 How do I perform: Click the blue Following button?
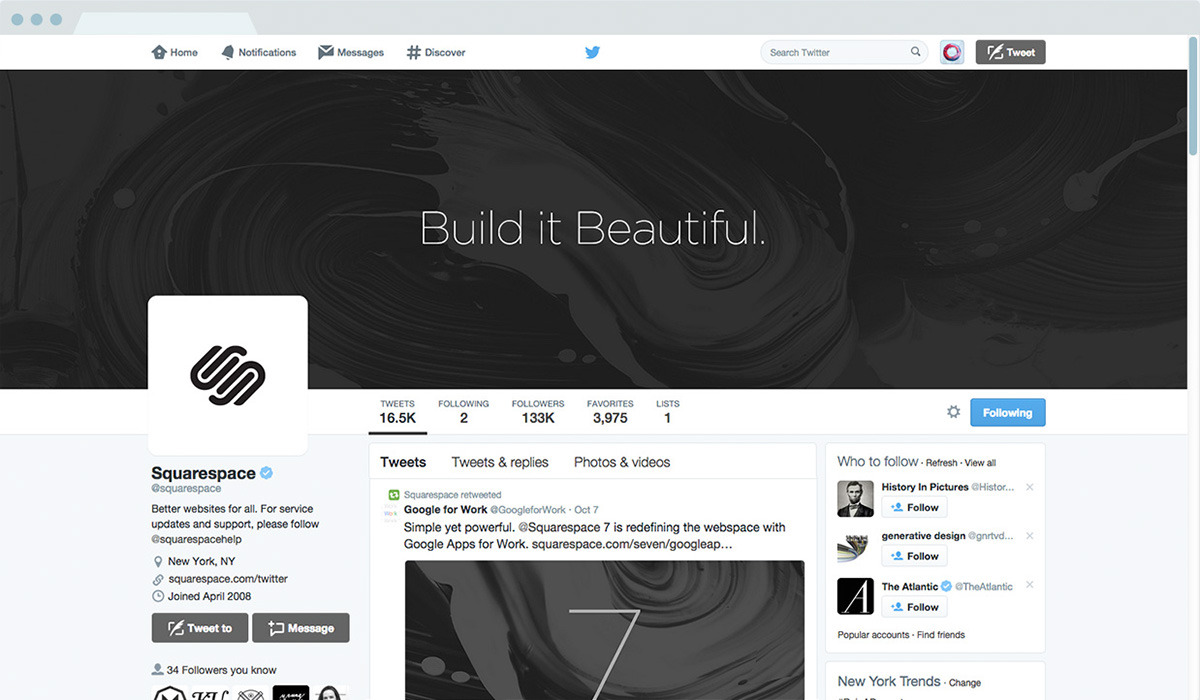click(x=1008, y=413)
